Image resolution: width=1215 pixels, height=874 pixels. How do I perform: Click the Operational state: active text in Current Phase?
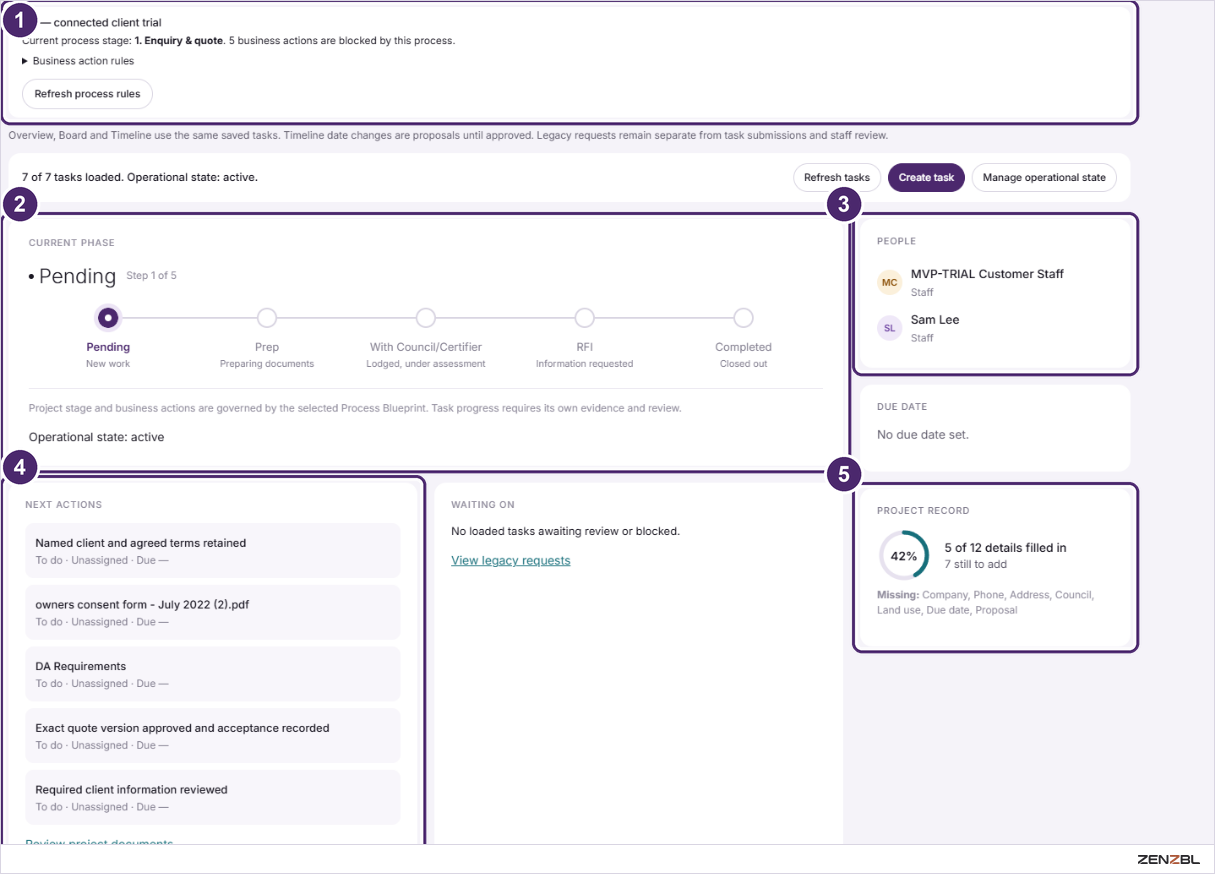96,437
